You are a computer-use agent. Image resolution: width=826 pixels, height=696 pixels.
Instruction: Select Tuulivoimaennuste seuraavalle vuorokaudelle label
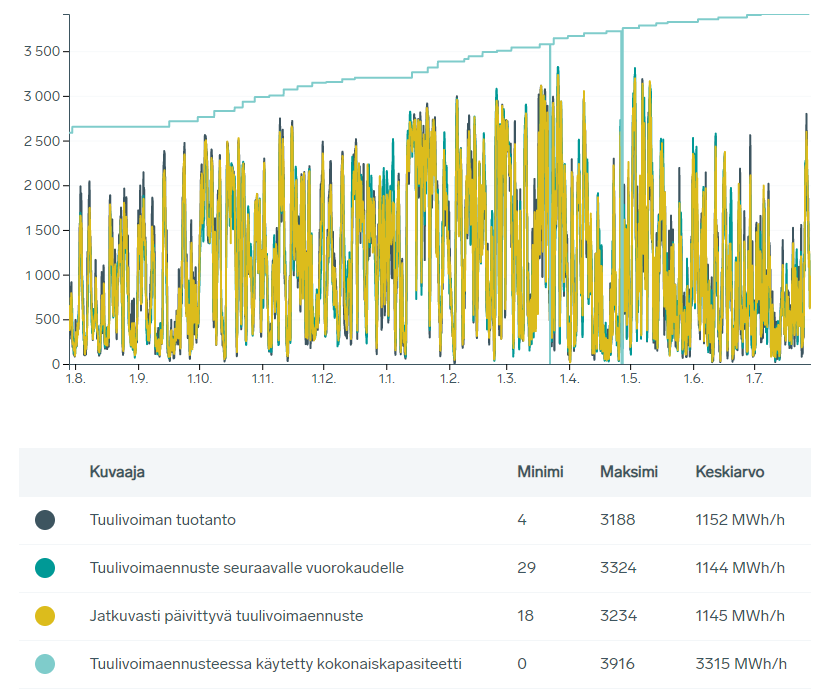coord(246,568)
